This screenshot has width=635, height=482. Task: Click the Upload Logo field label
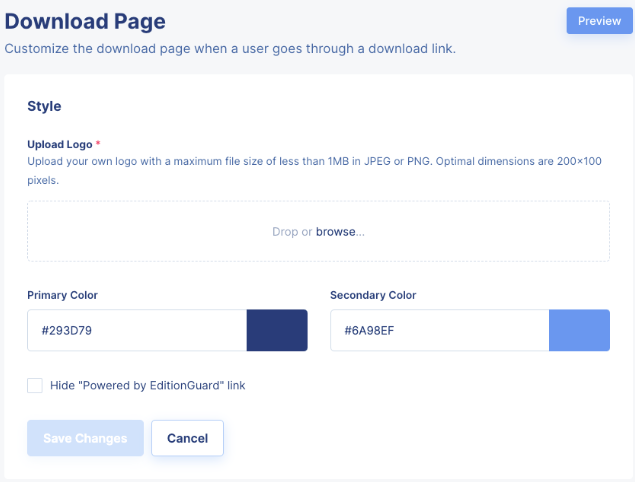click(x=60, y=145)
